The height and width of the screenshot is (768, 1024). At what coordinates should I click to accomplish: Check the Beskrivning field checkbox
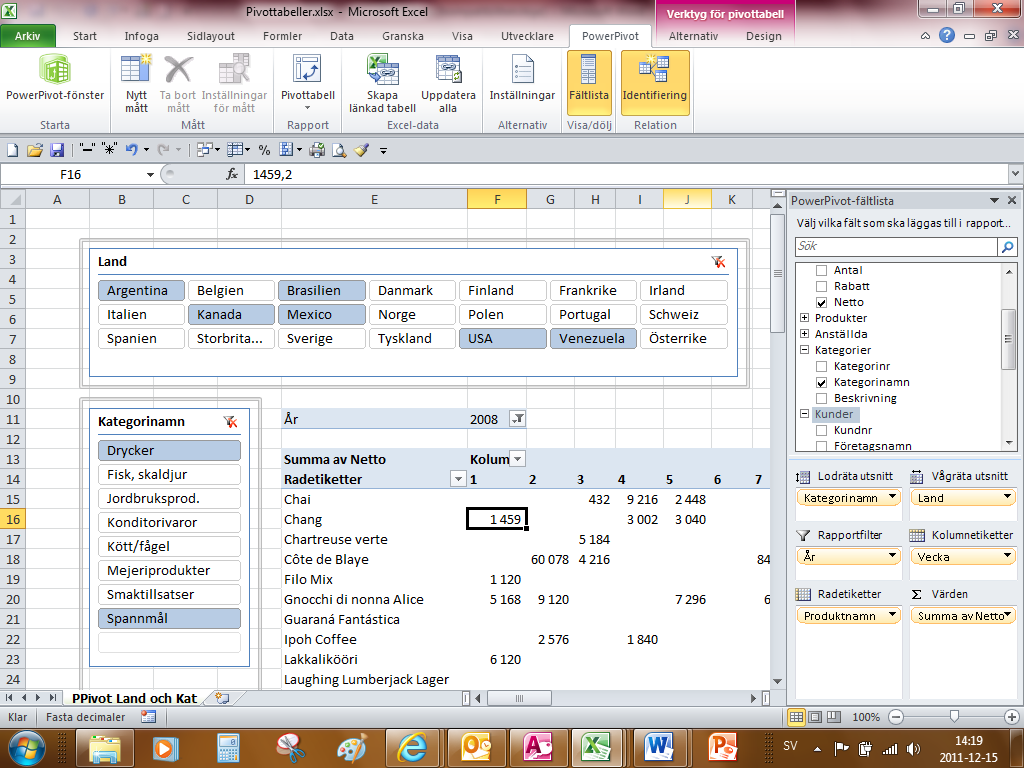pyautogui.click(x=822, y=398)
